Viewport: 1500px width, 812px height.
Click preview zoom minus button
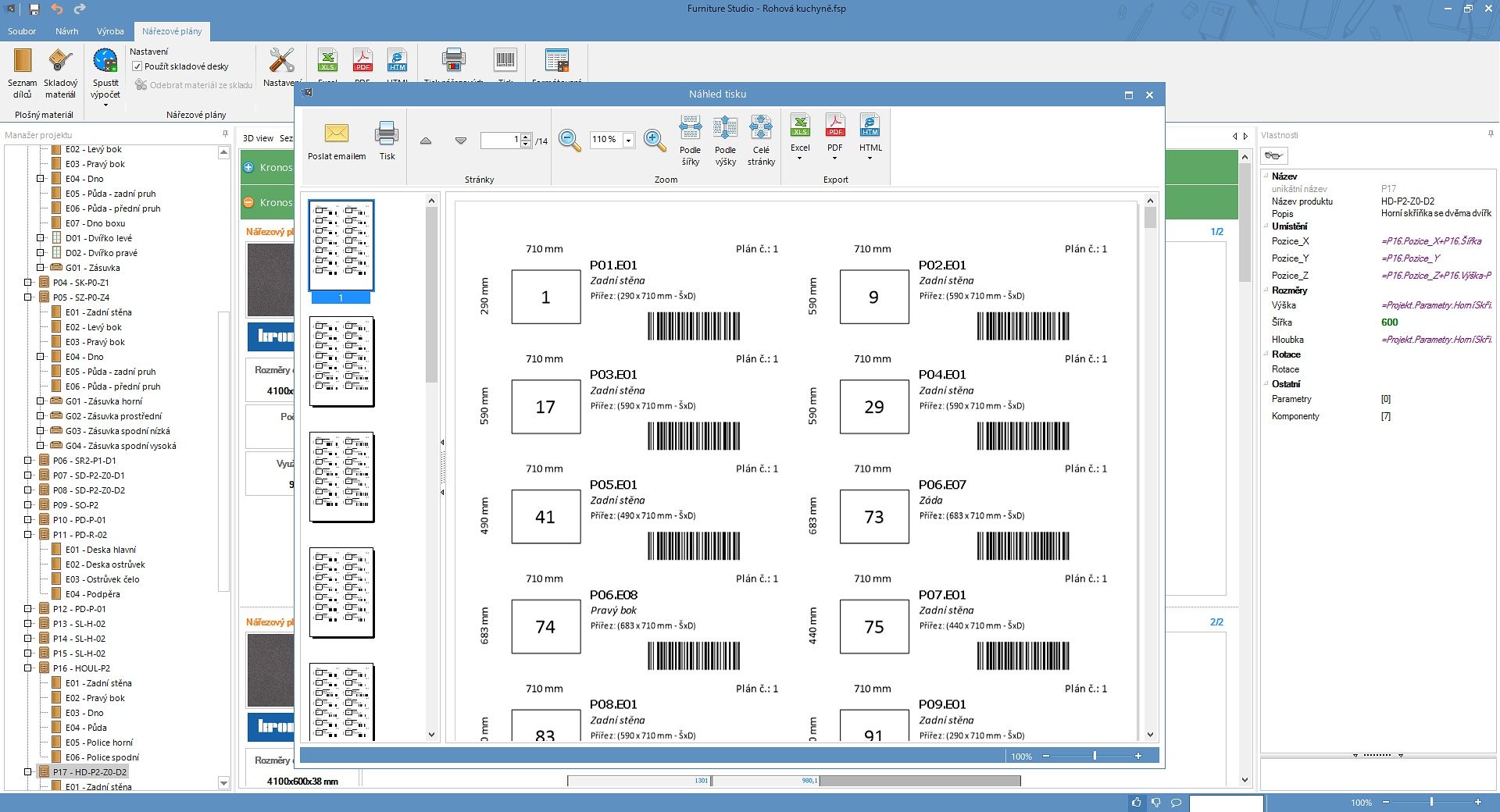click(1046, 756)
